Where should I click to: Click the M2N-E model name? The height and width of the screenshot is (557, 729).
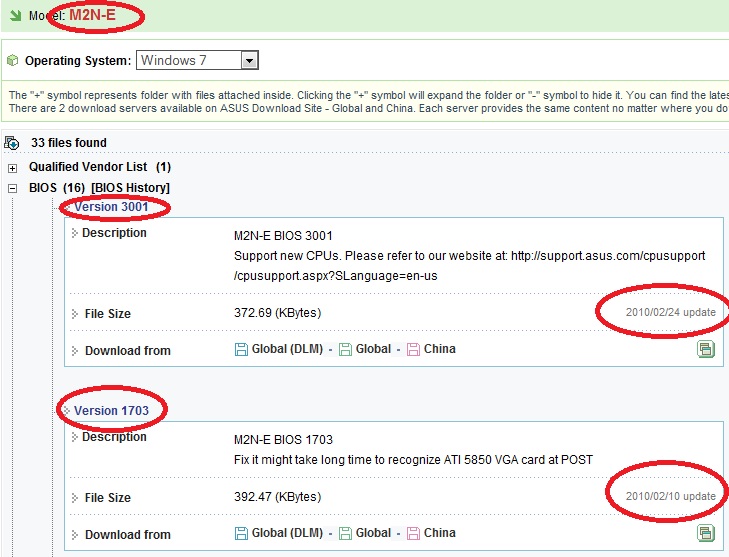click(x=92, y=15)
